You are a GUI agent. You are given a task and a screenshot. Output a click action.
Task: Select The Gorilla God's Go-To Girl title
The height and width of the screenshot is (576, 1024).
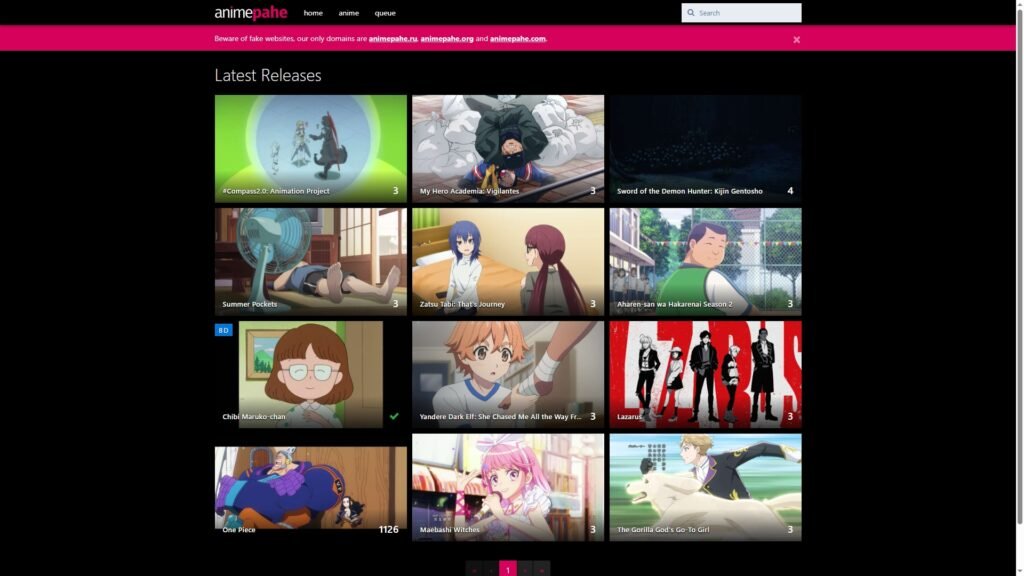pos(663,530)
